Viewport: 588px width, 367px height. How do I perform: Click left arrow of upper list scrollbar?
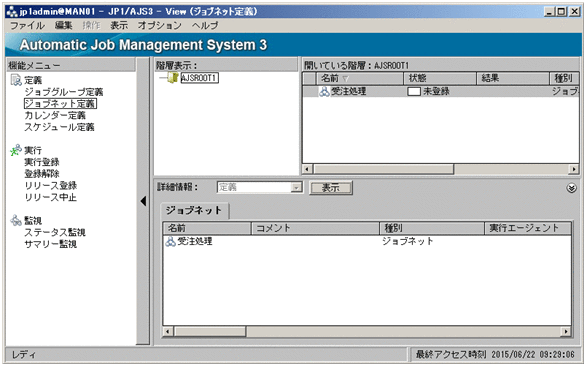308,169
